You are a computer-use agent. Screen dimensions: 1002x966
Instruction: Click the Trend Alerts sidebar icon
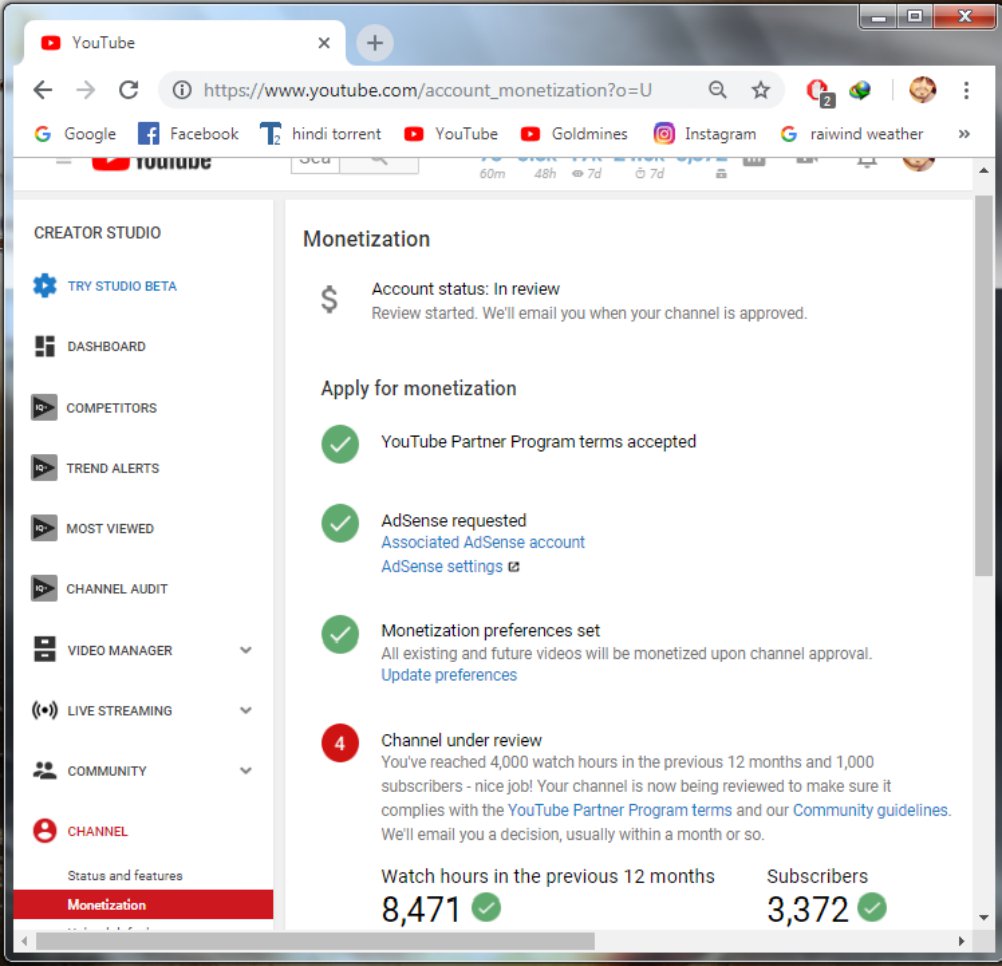point(44,468)
